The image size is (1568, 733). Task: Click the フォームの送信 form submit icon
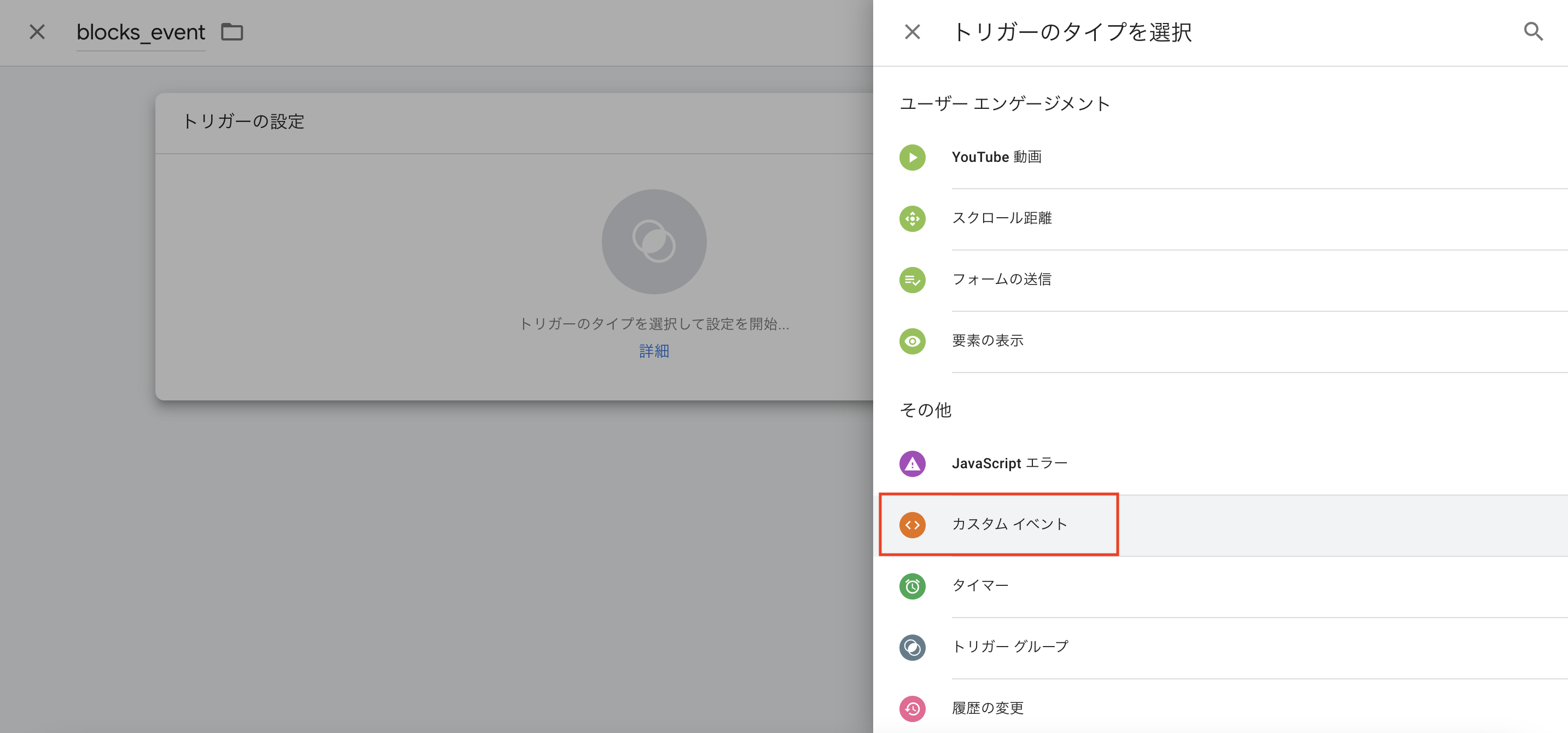pyautogui.click(x=912, y=280)
